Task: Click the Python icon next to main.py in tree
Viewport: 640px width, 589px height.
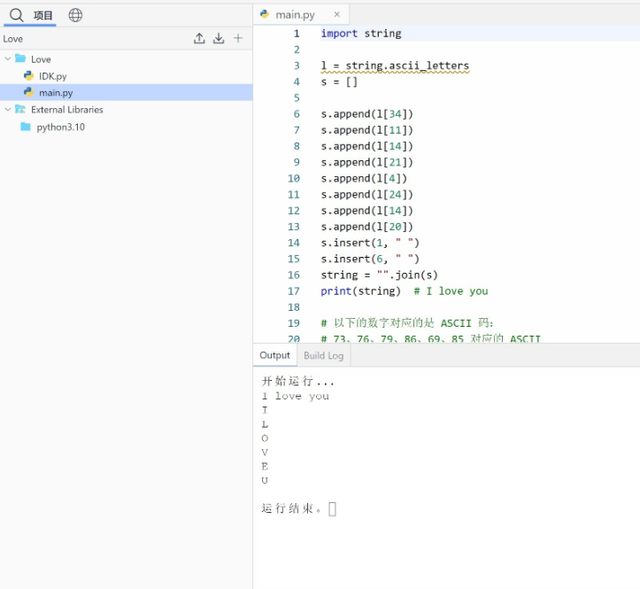Action: [29, 92]
